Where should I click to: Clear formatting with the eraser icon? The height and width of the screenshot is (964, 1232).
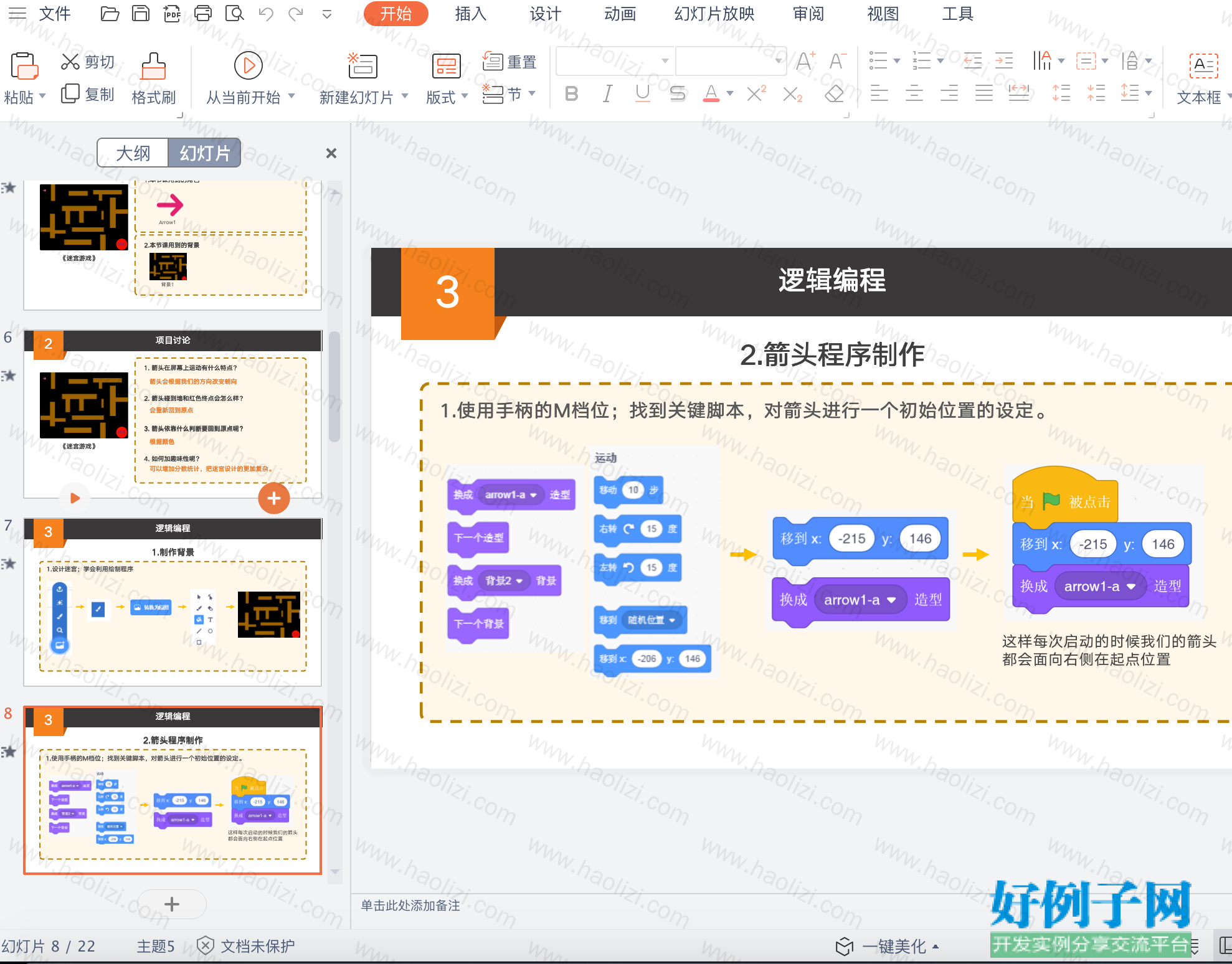834,94
